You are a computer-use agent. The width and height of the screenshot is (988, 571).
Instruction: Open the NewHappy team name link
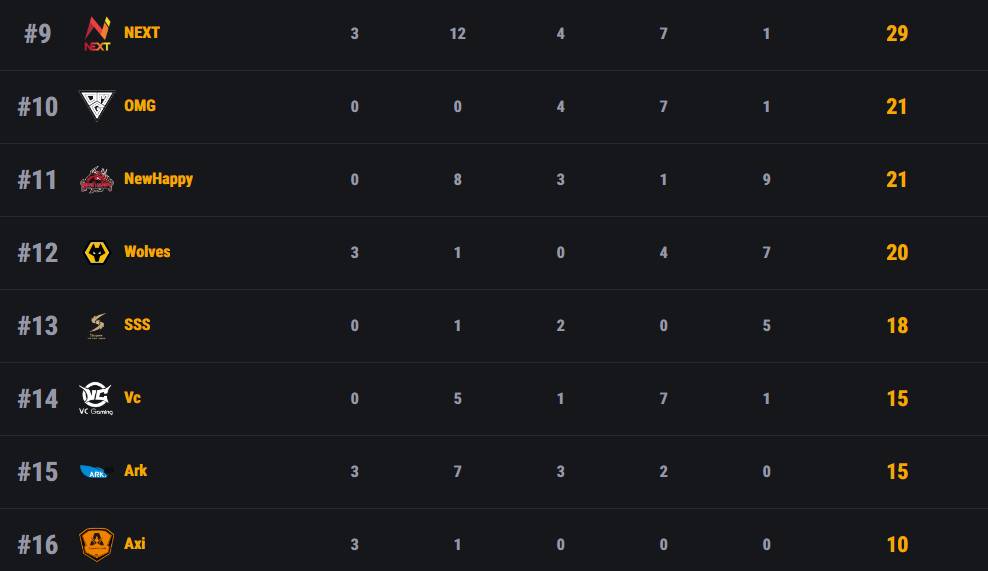pos(158,178)
